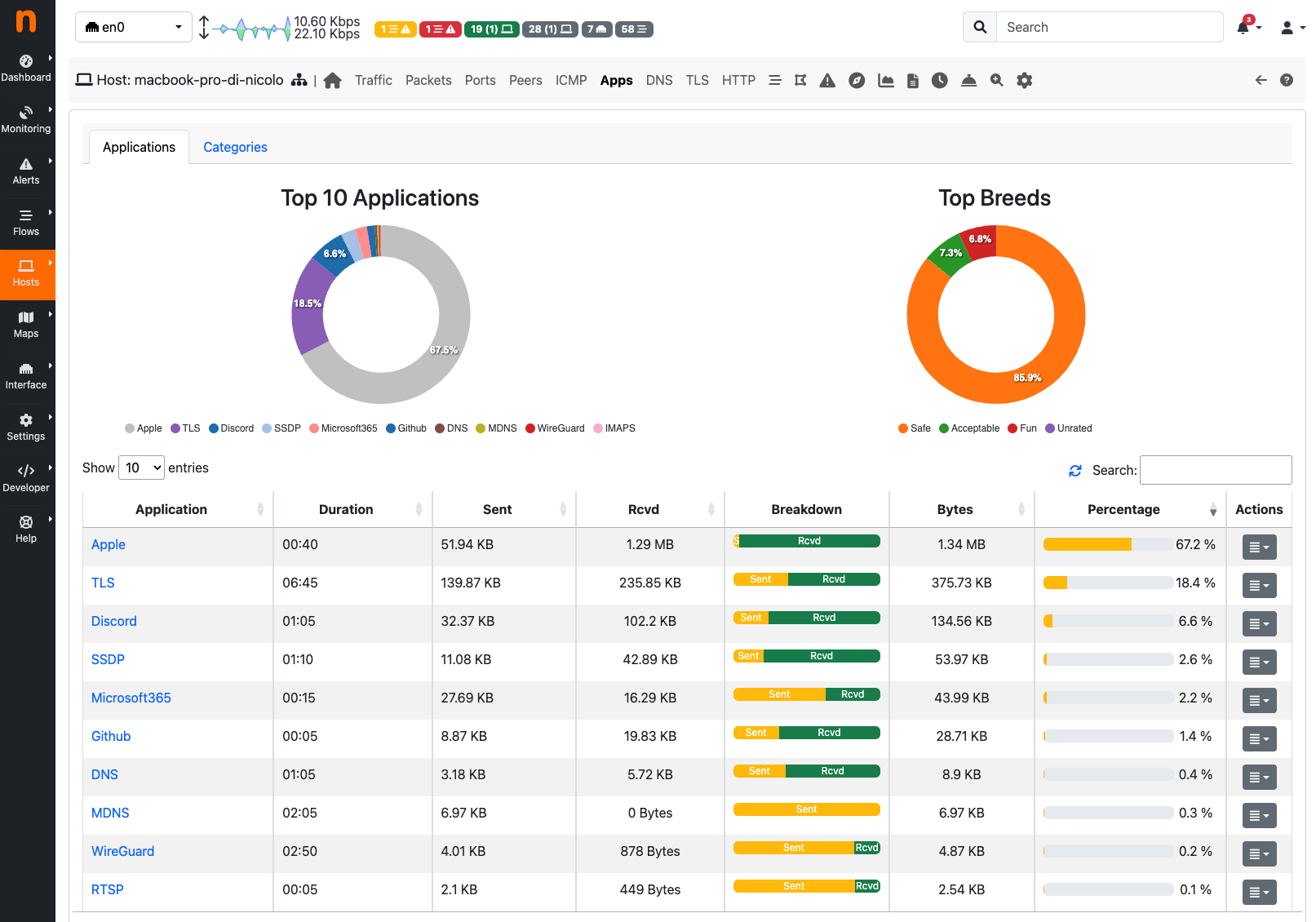The width and height of the screenshot is (1316, 922).
Task: Switch to the Categories tab
Action: click(235, 147)
